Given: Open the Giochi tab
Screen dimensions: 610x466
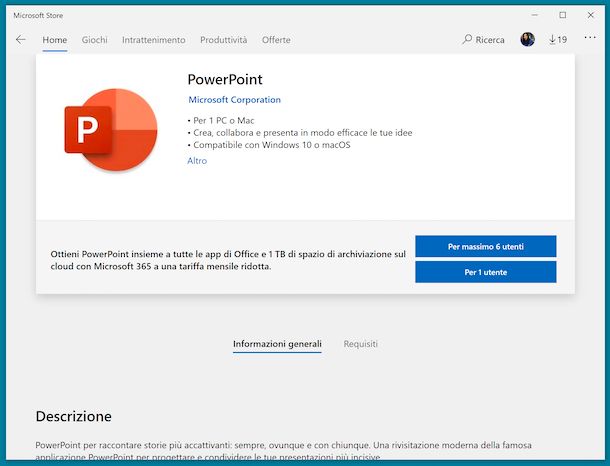Looking at the screenshot, I should tap(95, 40).
